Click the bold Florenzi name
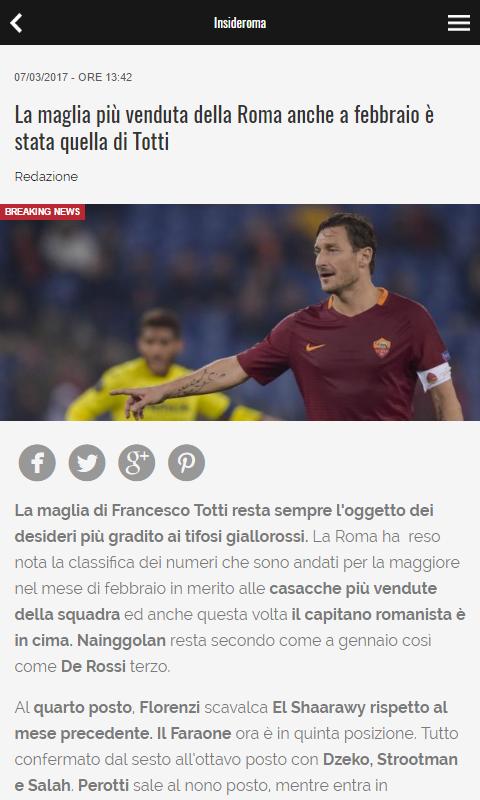The image size is (480, 800). (170, 708)
